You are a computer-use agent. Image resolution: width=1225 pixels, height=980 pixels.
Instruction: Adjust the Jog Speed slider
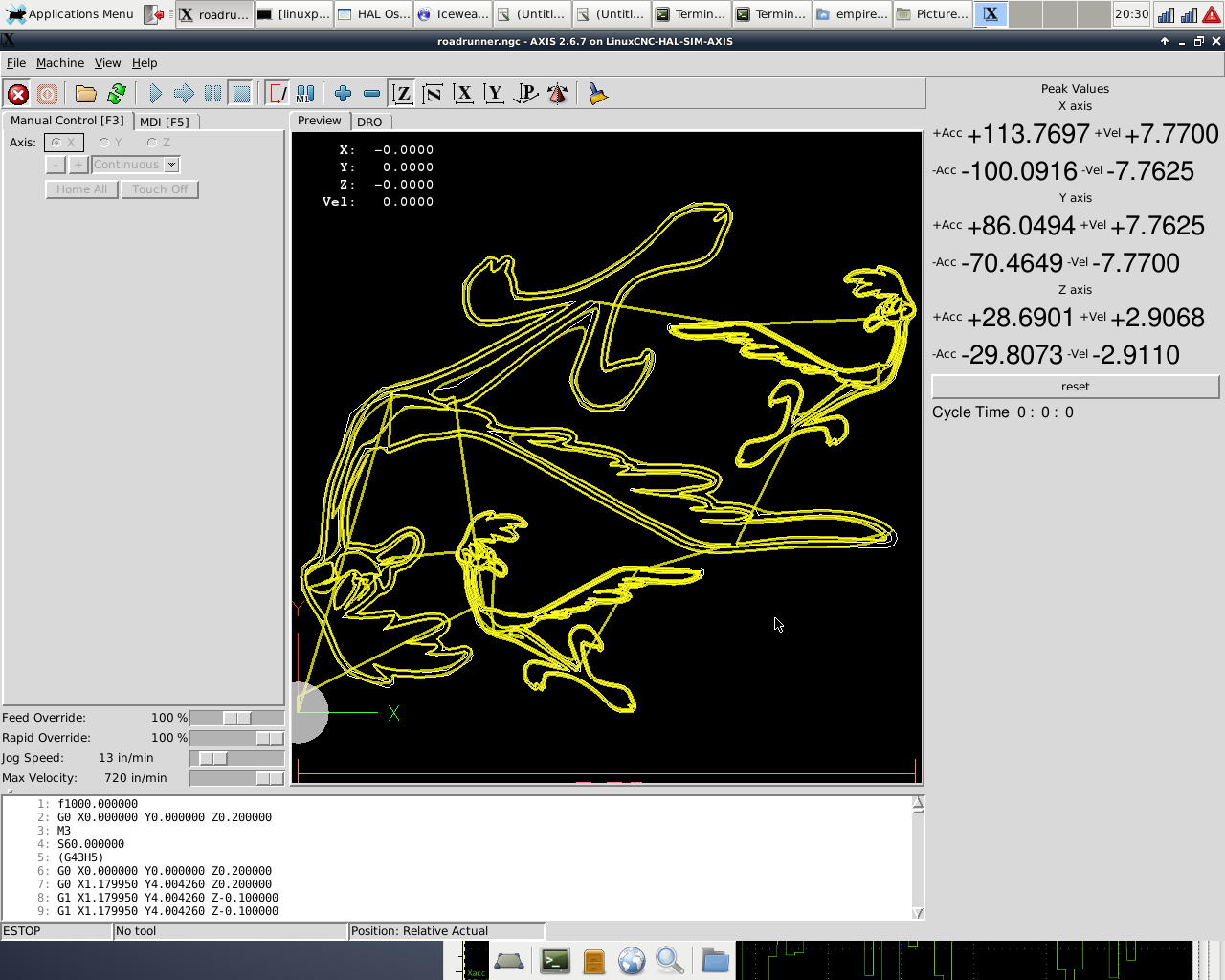click(237, 758)
